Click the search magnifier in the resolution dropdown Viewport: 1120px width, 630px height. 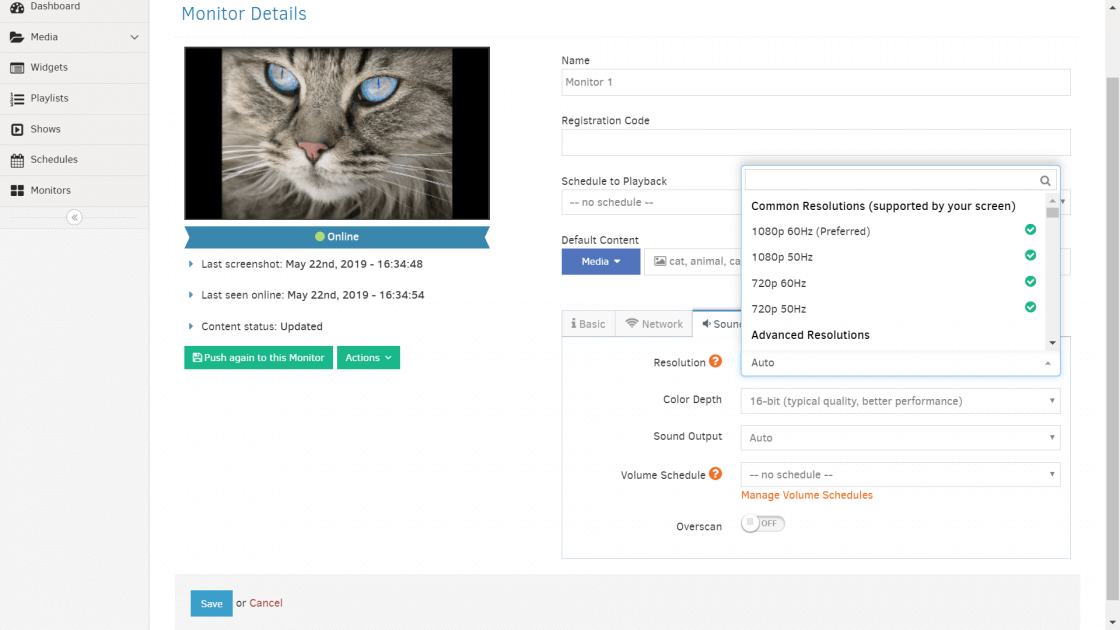pyautogui.click(x=1045, y=179)
